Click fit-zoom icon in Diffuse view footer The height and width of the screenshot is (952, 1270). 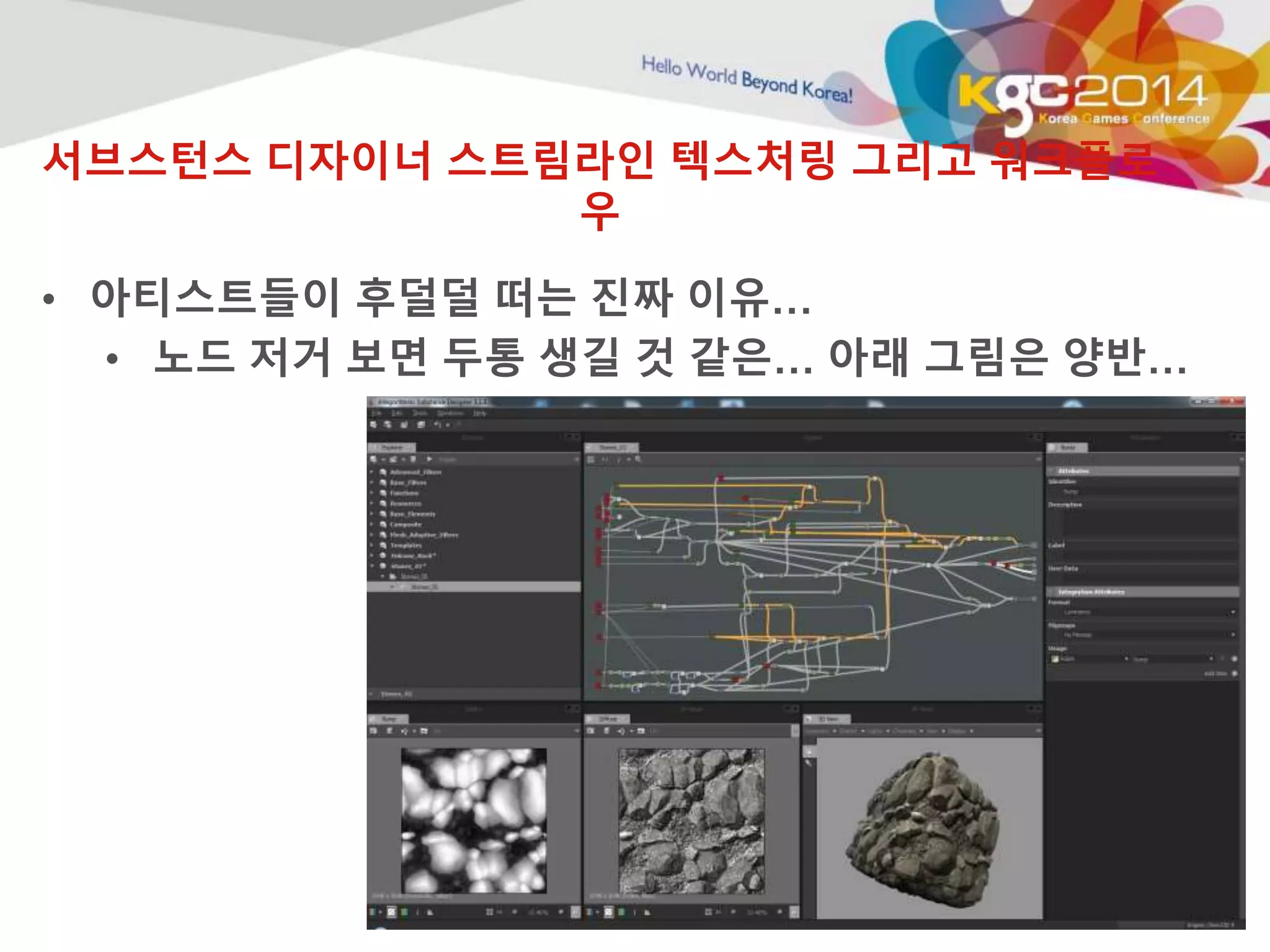709,912
